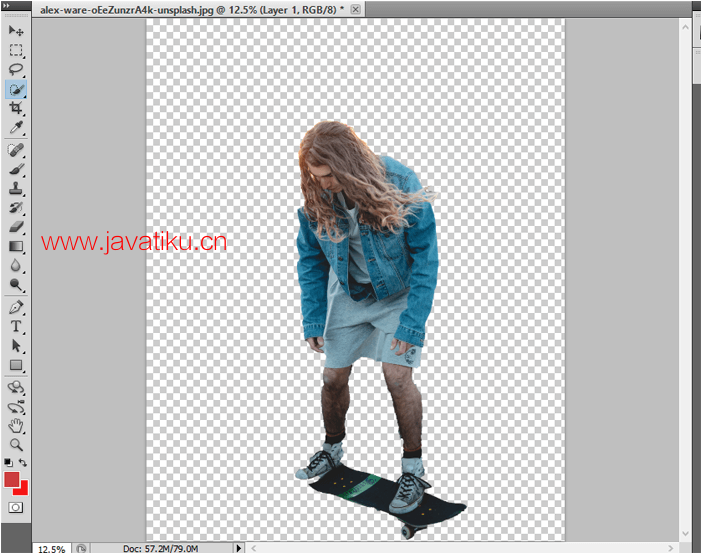Pick the Eyedropper tool
Image resolution: width=702 pixels, height=554 pixels.
pos(16,128)
